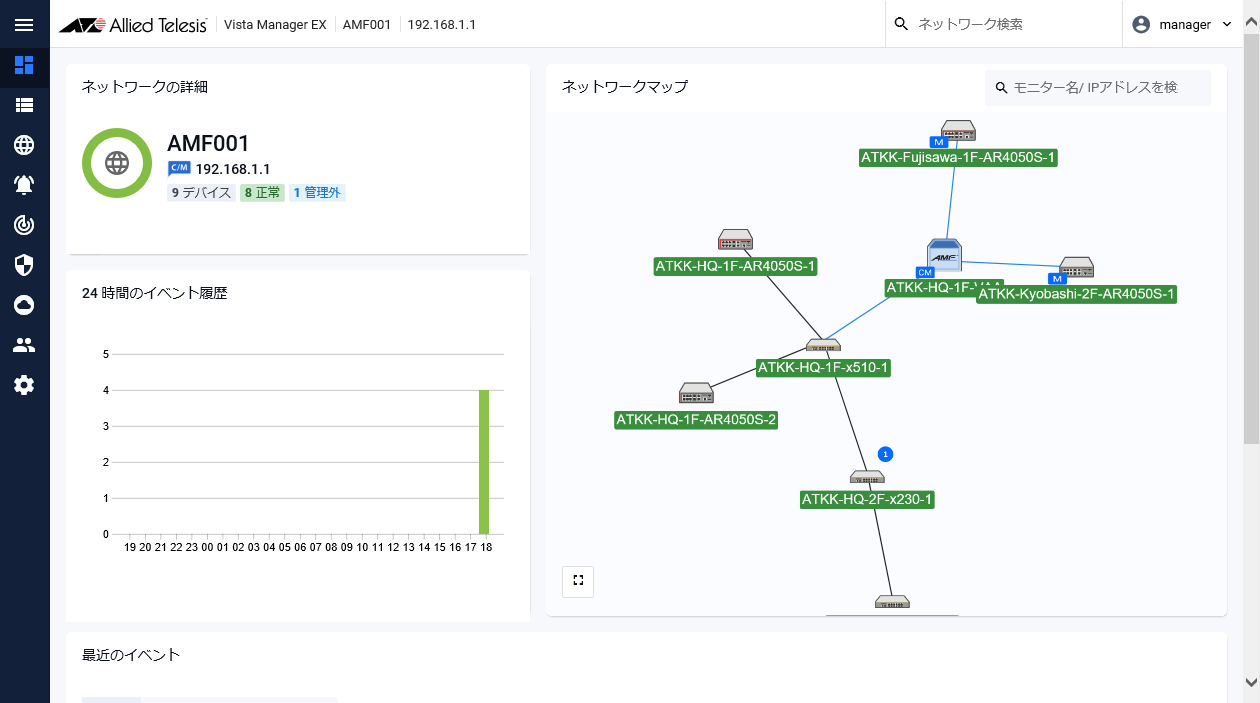The width and height of the screenshot is (1260, 703).
Task: Open the users management sidebar icon
Action: 24,345
